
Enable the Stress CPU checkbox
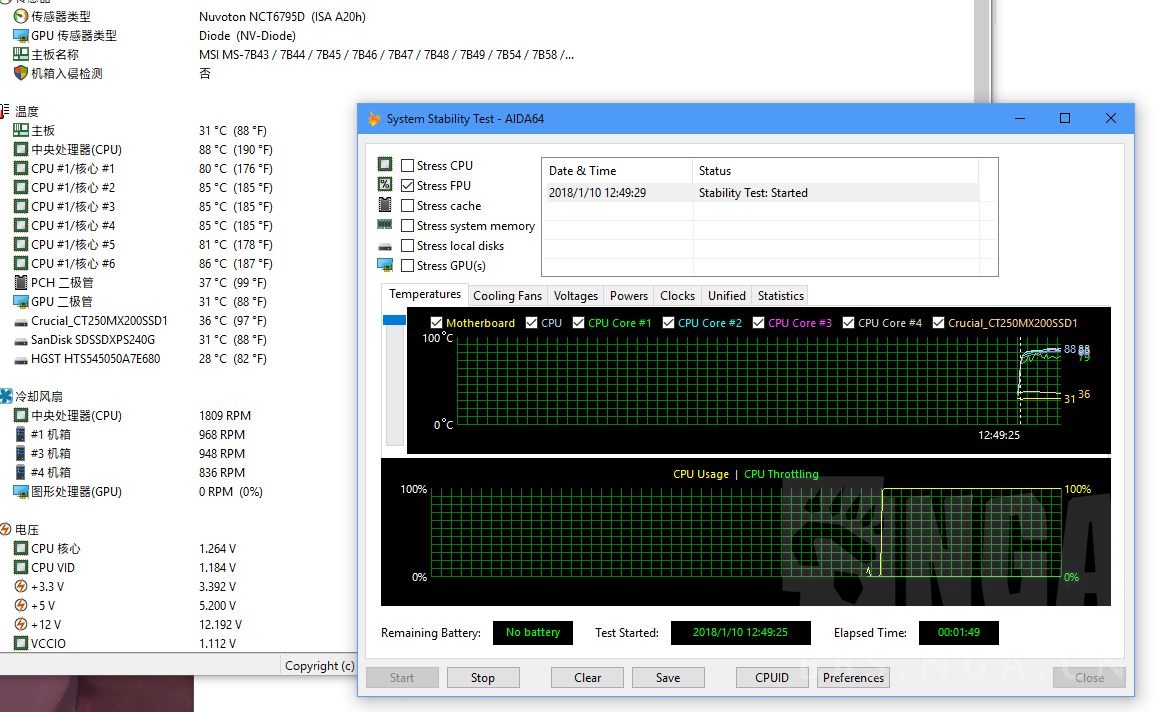click(x=408, y=166)
